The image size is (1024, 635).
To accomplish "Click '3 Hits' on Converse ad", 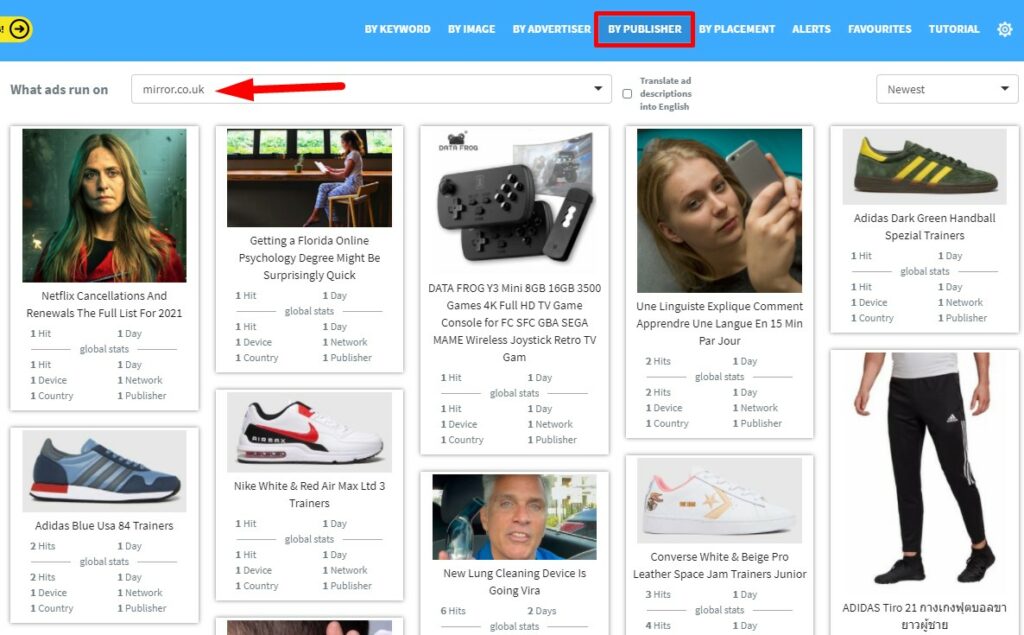I will (x=658, y=594).
